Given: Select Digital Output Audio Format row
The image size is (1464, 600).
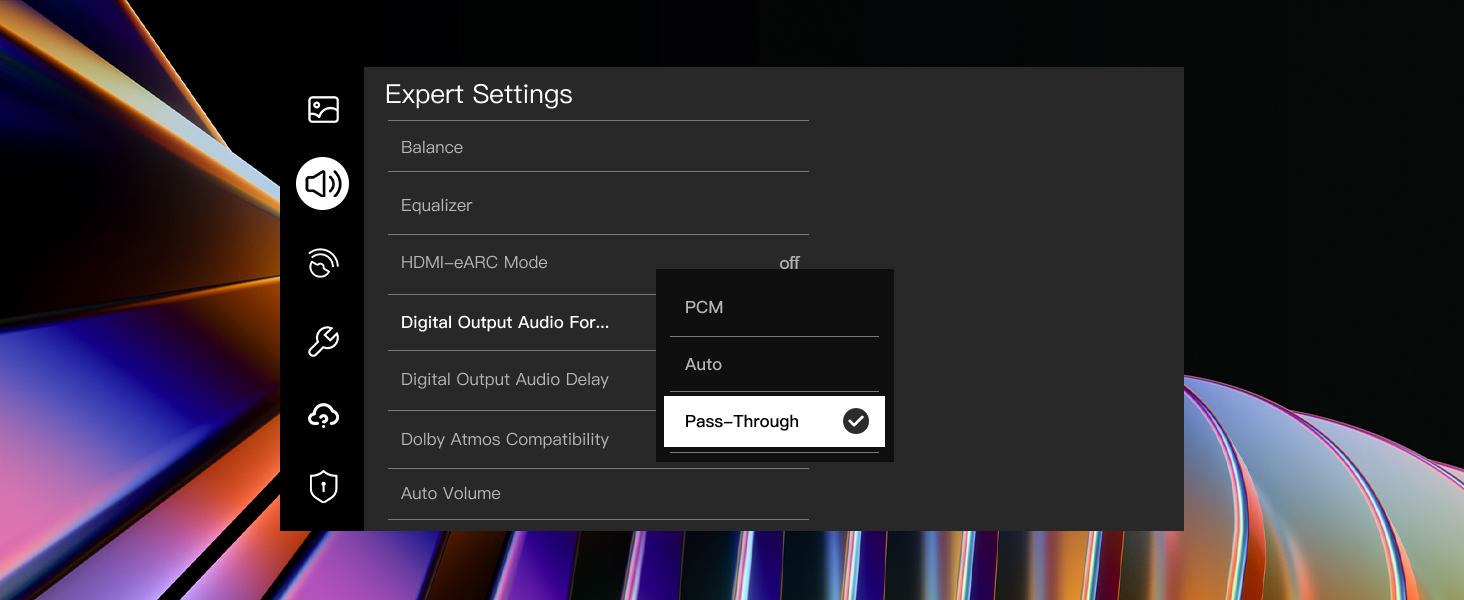Looking at the screenshot, I should point(521,322).
